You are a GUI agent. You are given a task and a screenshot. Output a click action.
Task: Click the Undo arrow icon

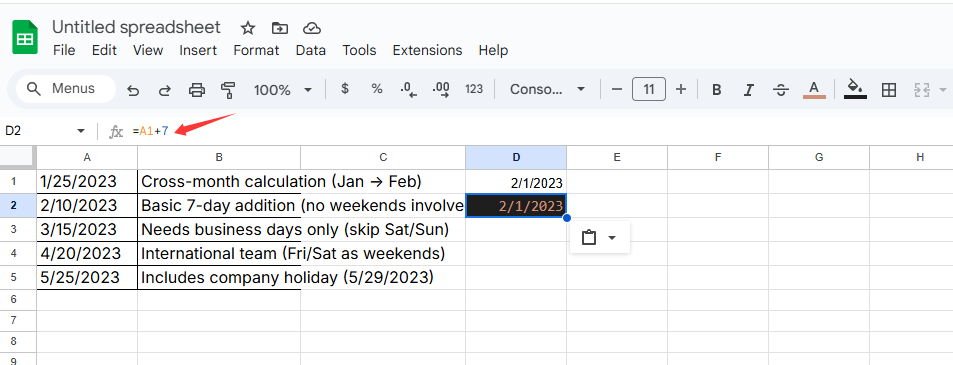[133, 90]
